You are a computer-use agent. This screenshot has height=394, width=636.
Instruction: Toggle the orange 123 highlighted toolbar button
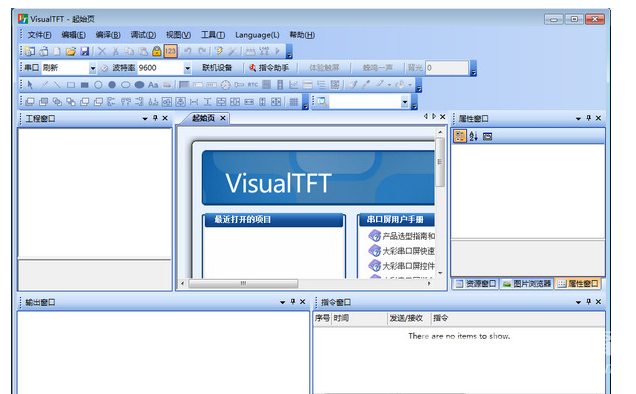(x=171, y=51)
